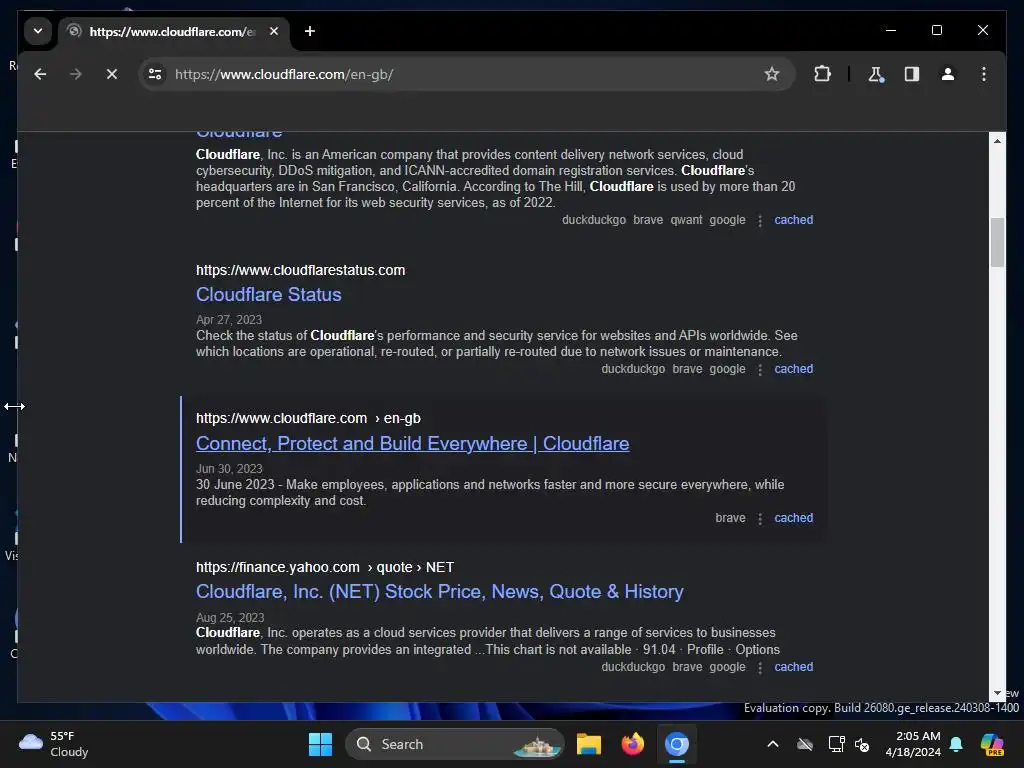Open File Explorer from the taskbar
This screenshot has width=1024, height=768.
588,744
